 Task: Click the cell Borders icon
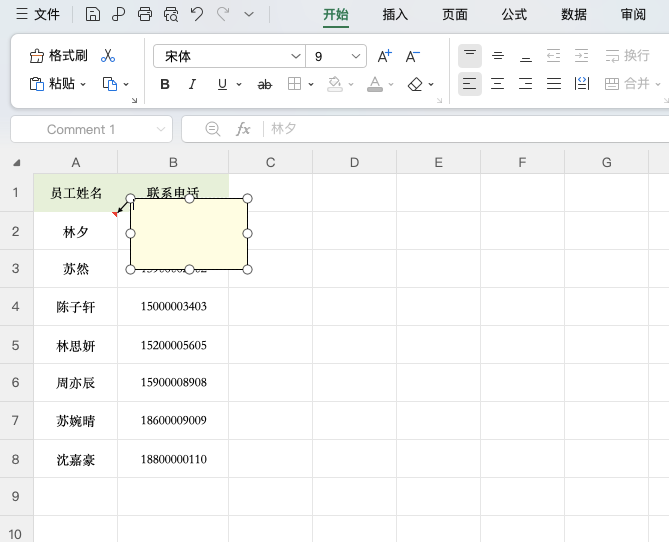click(294, 84)
